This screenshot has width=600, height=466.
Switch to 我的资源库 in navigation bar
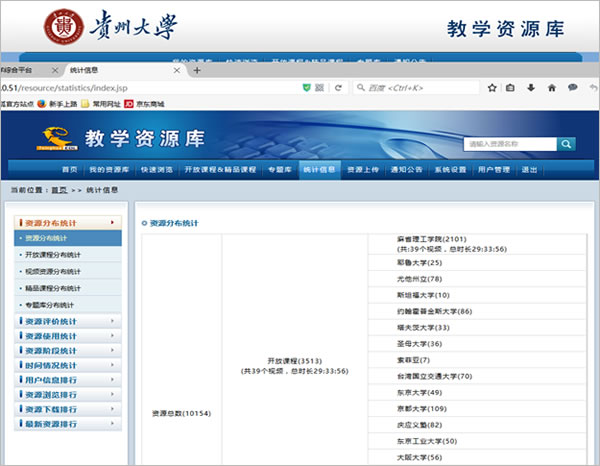109,169
